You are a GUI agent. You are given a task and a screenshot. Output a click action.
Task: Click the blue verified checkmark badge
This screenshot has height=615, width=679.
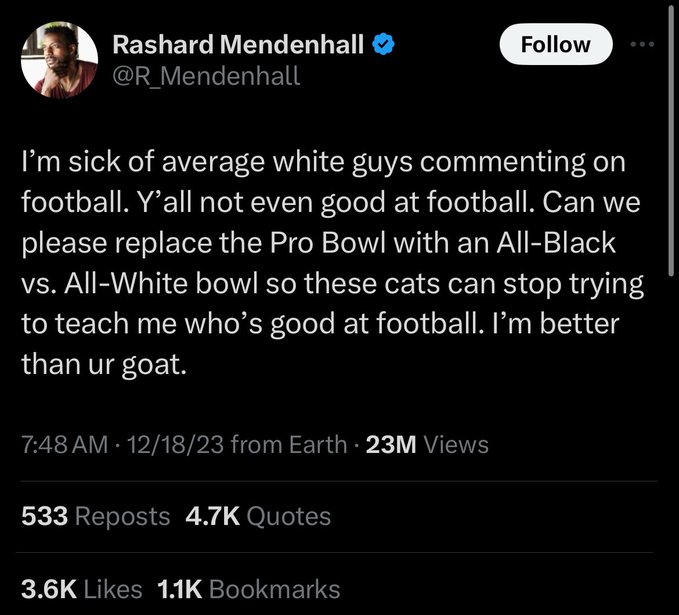click(383, 44)
